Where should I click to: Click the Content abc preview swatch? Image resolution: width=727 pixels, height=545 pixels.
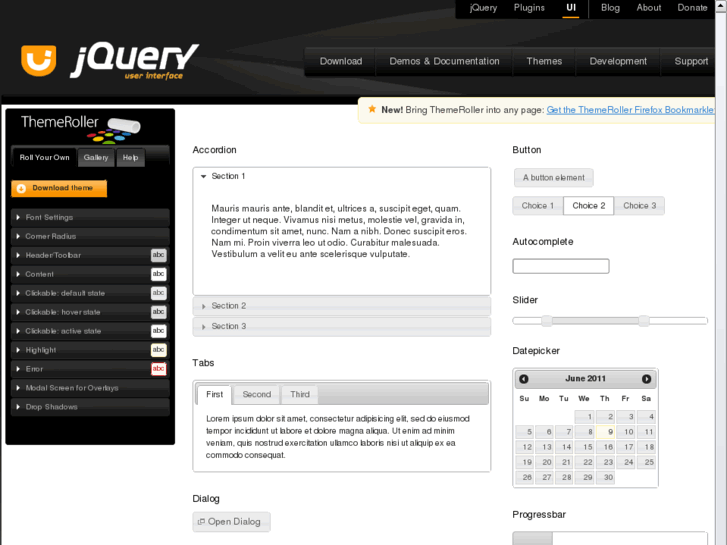[159, 274]
